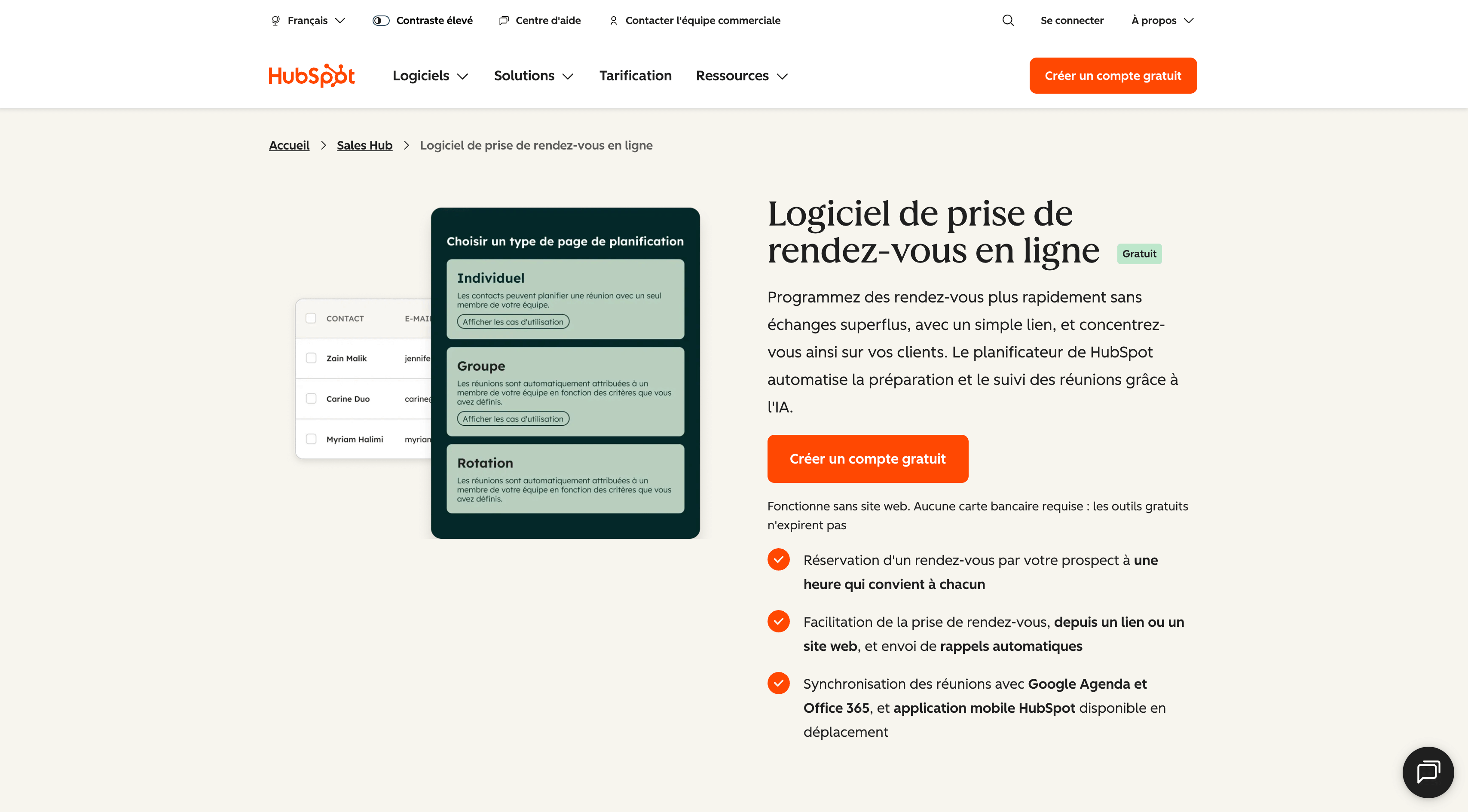The height and width of the screenshot is (812, 1468).
Task: Open the chat widget bubble
Action: (x=1428, y=772)
